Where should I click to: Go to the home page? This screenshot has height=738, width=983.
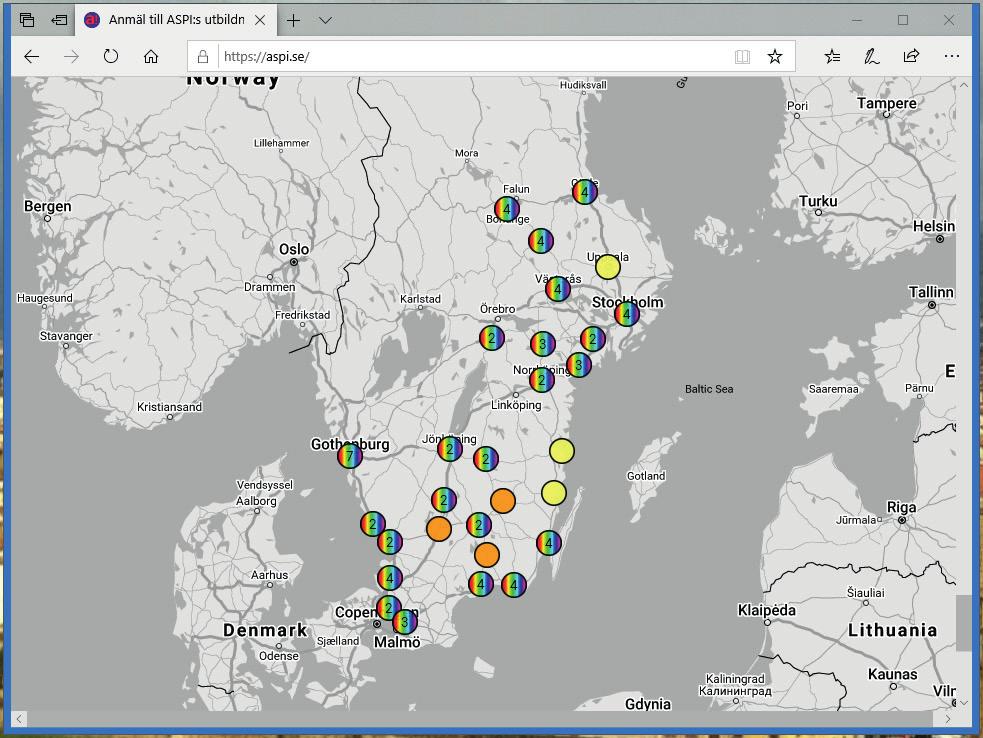[x=151, y=56]
